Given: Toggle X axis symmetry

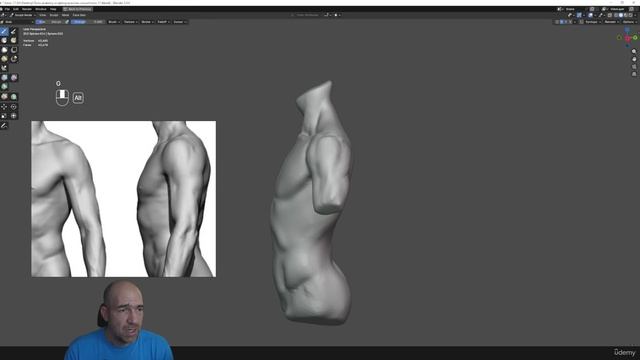Looking at the screenshot, I should [x=562, y=22].
